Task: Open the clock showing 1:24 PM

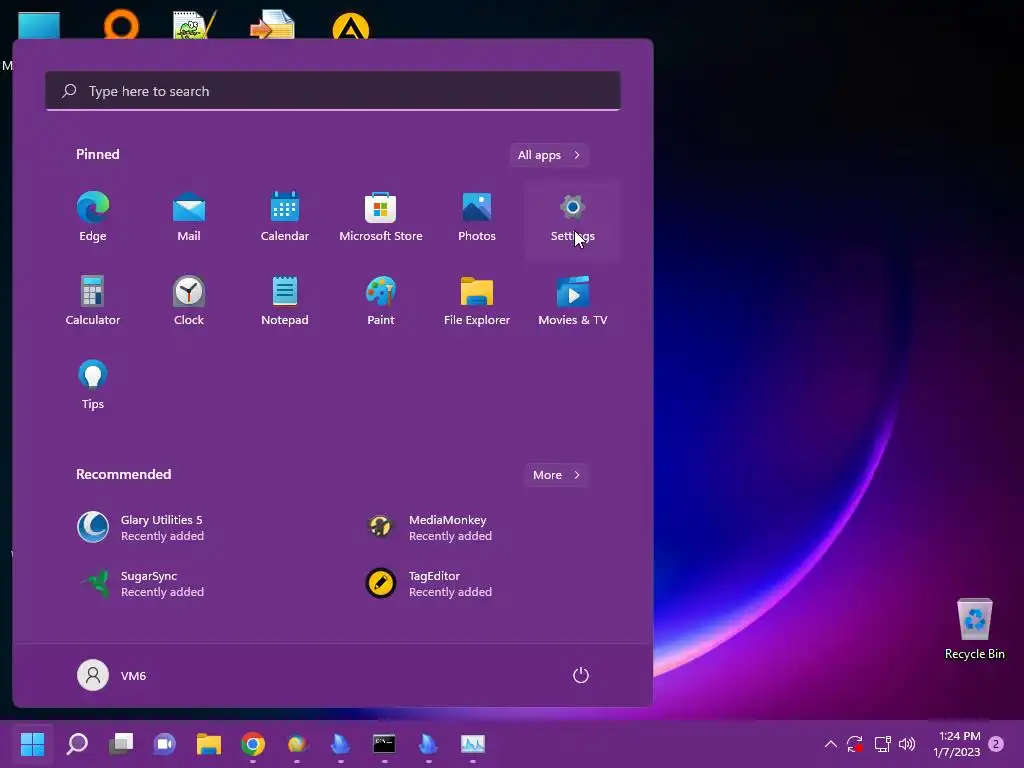Action: 957,744
